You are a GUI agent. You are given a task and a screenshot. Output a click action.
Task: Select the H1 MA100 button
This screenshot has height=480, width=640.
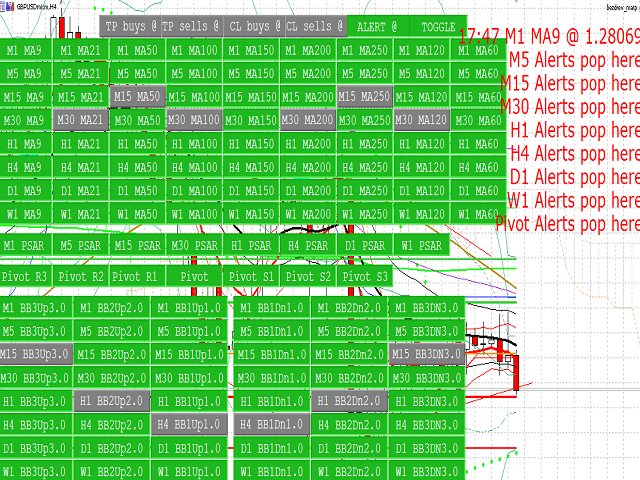point(194,144)
